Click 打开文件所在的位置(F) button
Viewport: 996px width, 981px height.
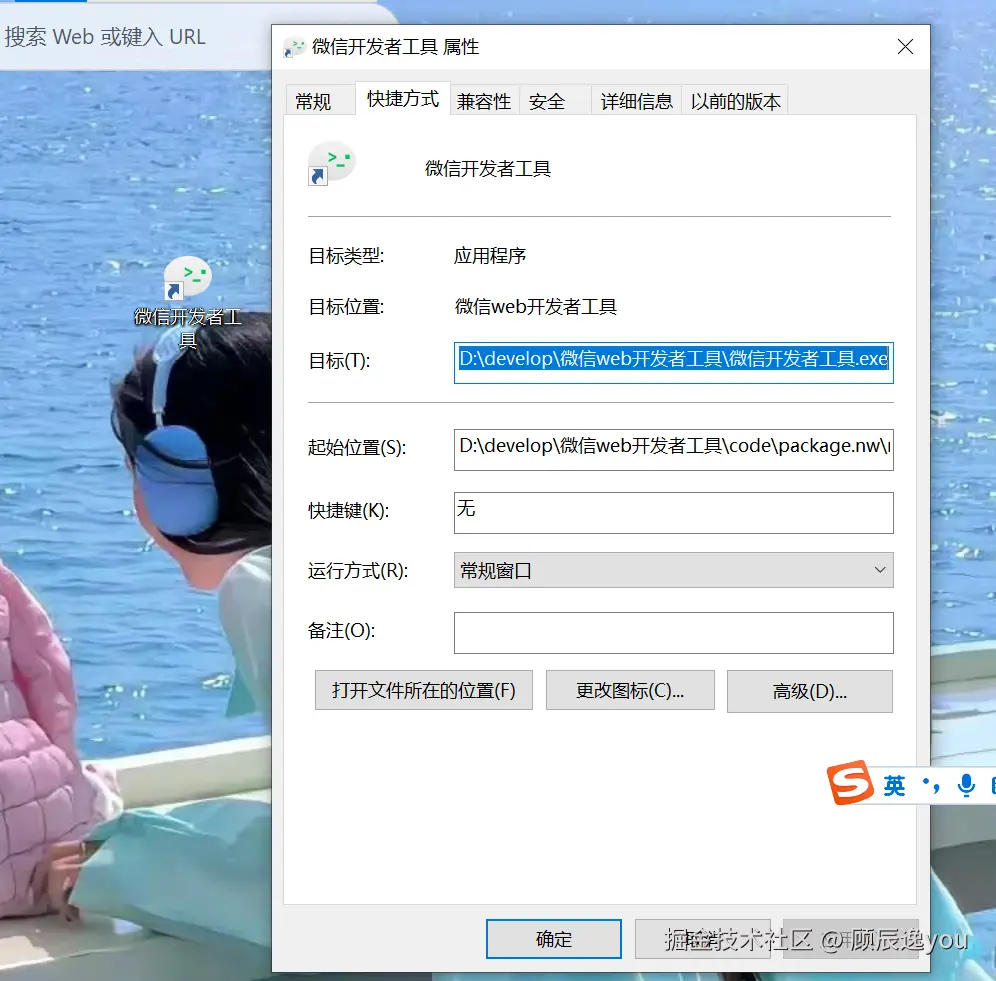(x=424, y=690)
